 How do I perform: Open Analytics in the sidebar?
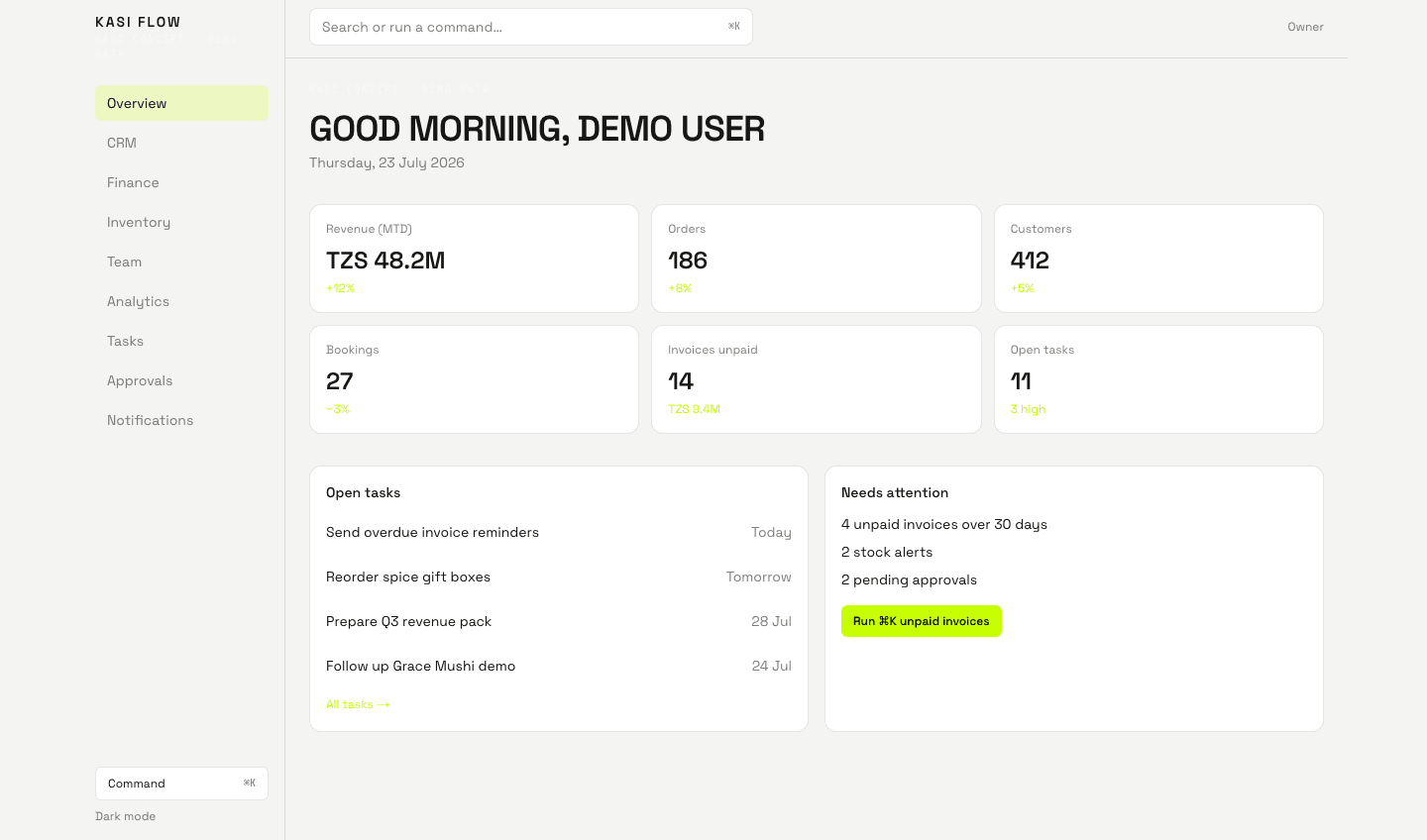coord(181,301)
